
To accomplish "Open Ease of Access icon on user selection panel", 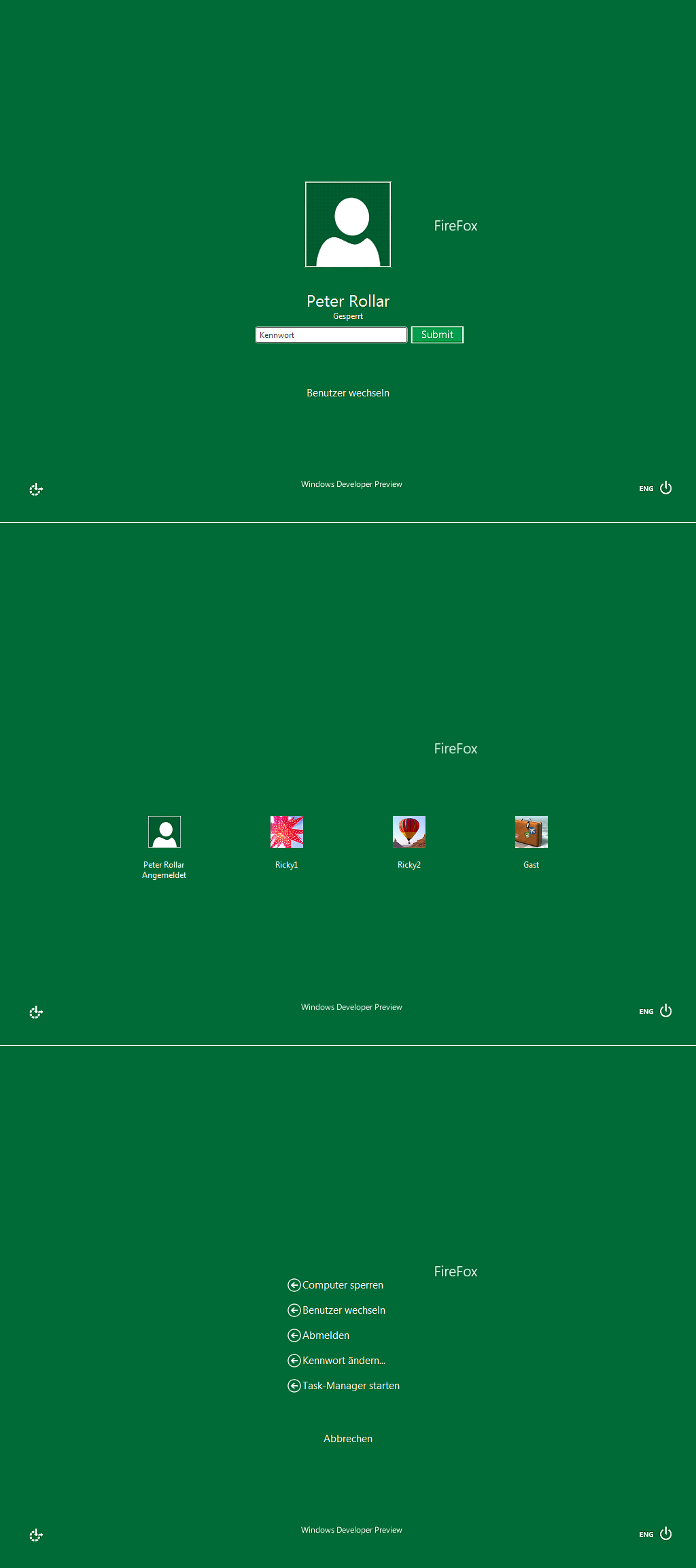I will 36,1012.
